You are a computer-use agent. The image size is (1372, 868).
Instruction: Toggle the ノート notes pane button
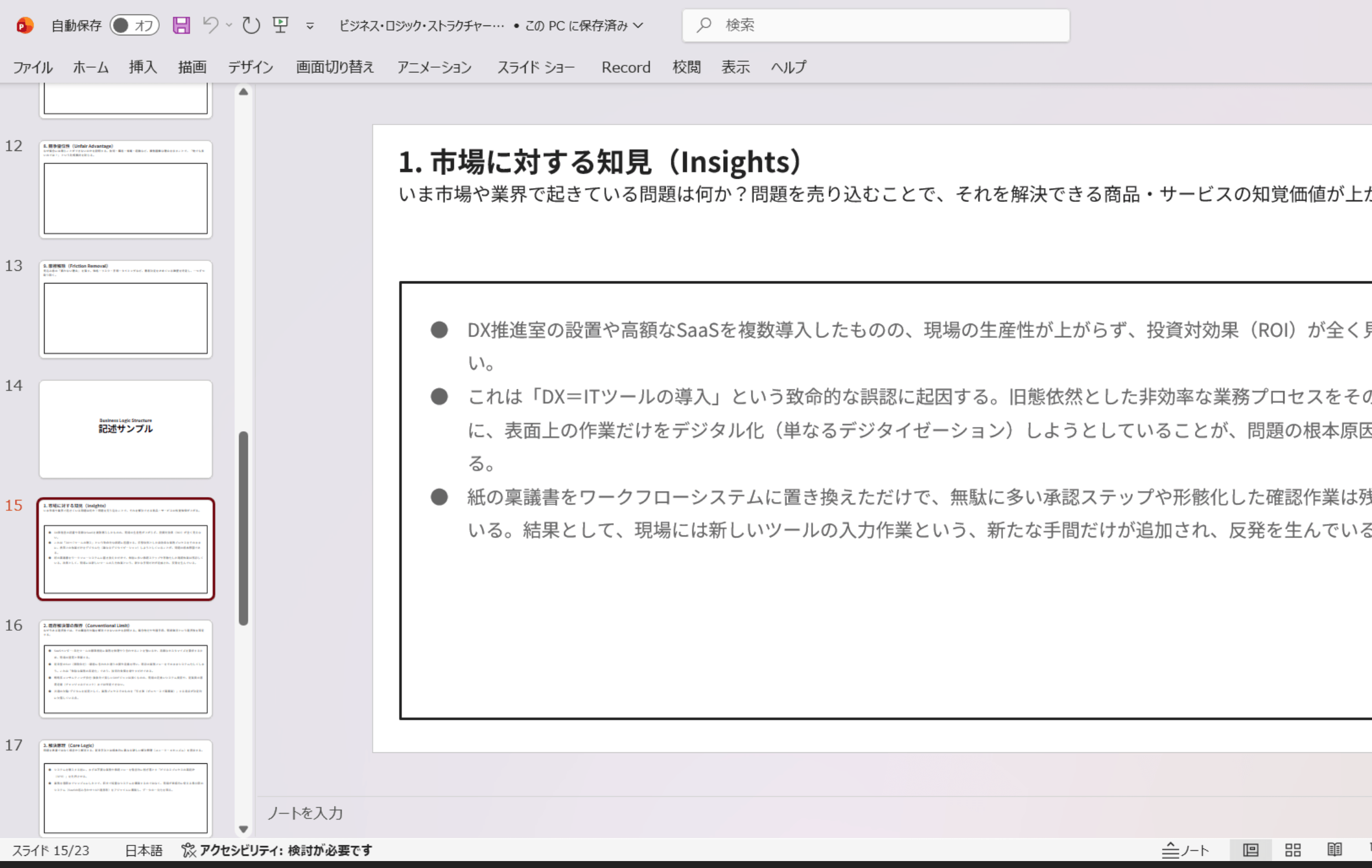click(1186, 850)
